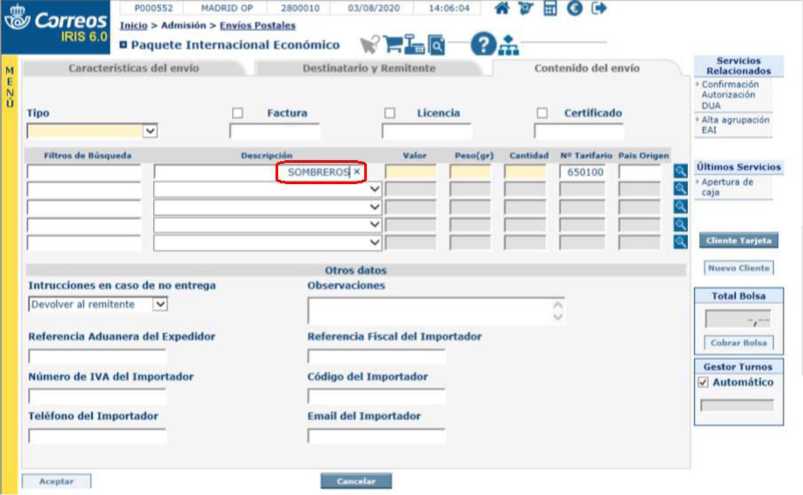The width and height of the screenshot is (803, 495).
Task: Click the Cancelar button
Action: 356,481
